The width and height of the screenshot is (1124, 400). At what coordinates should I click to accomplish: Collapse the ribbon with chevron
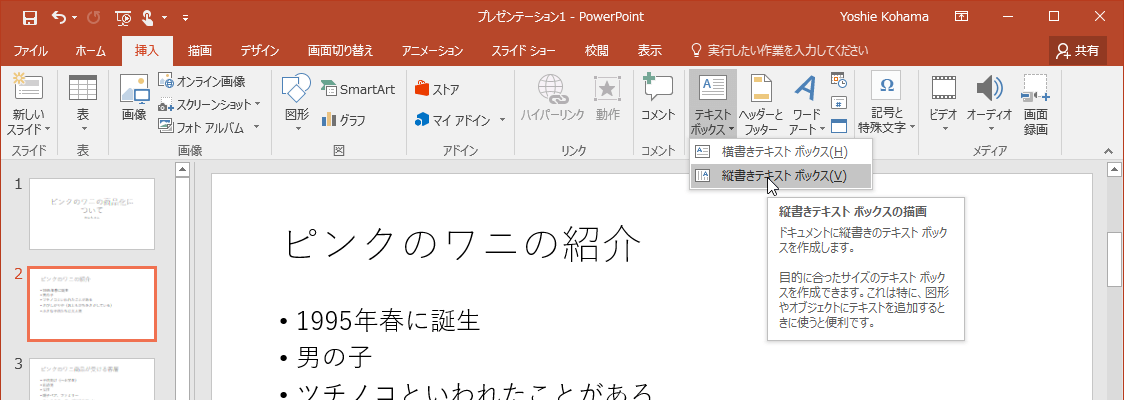pos(1108,151)
